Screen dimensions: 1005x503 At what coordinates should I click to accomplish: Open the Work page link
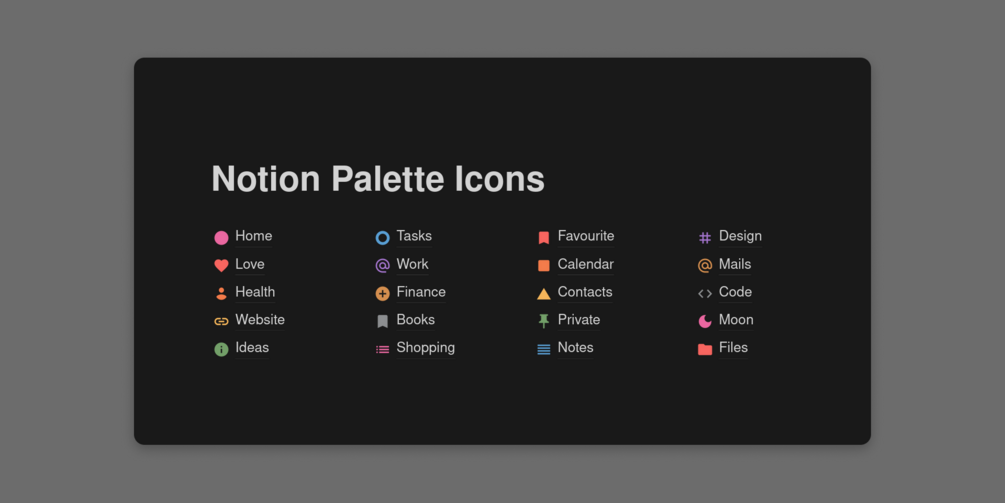tap(412, 264)
